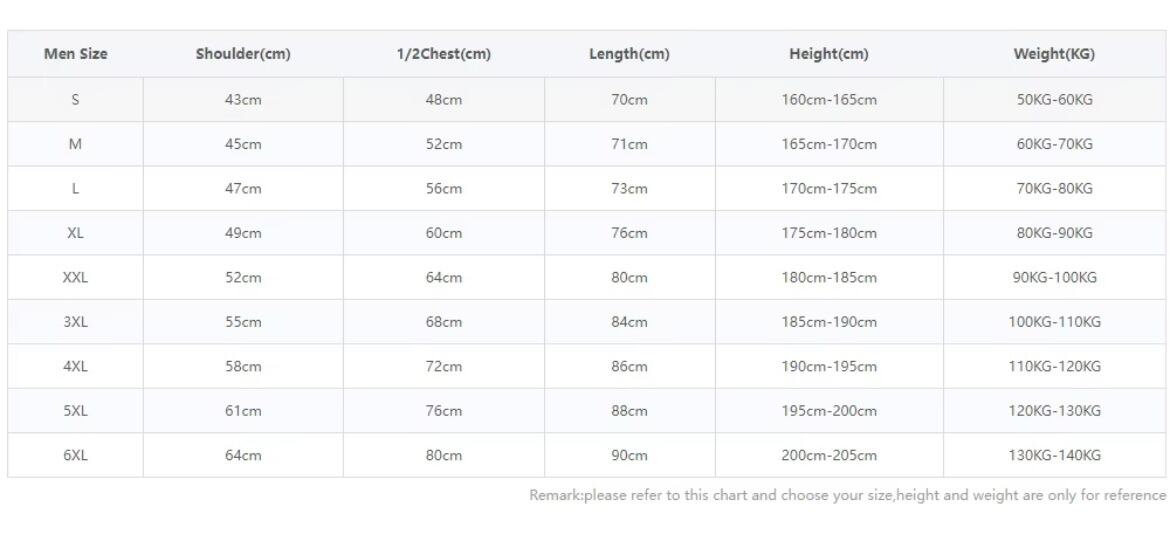This screenshot has width=1170, height=547.
Task: Click the S size row label
Action: click(75, 99)
